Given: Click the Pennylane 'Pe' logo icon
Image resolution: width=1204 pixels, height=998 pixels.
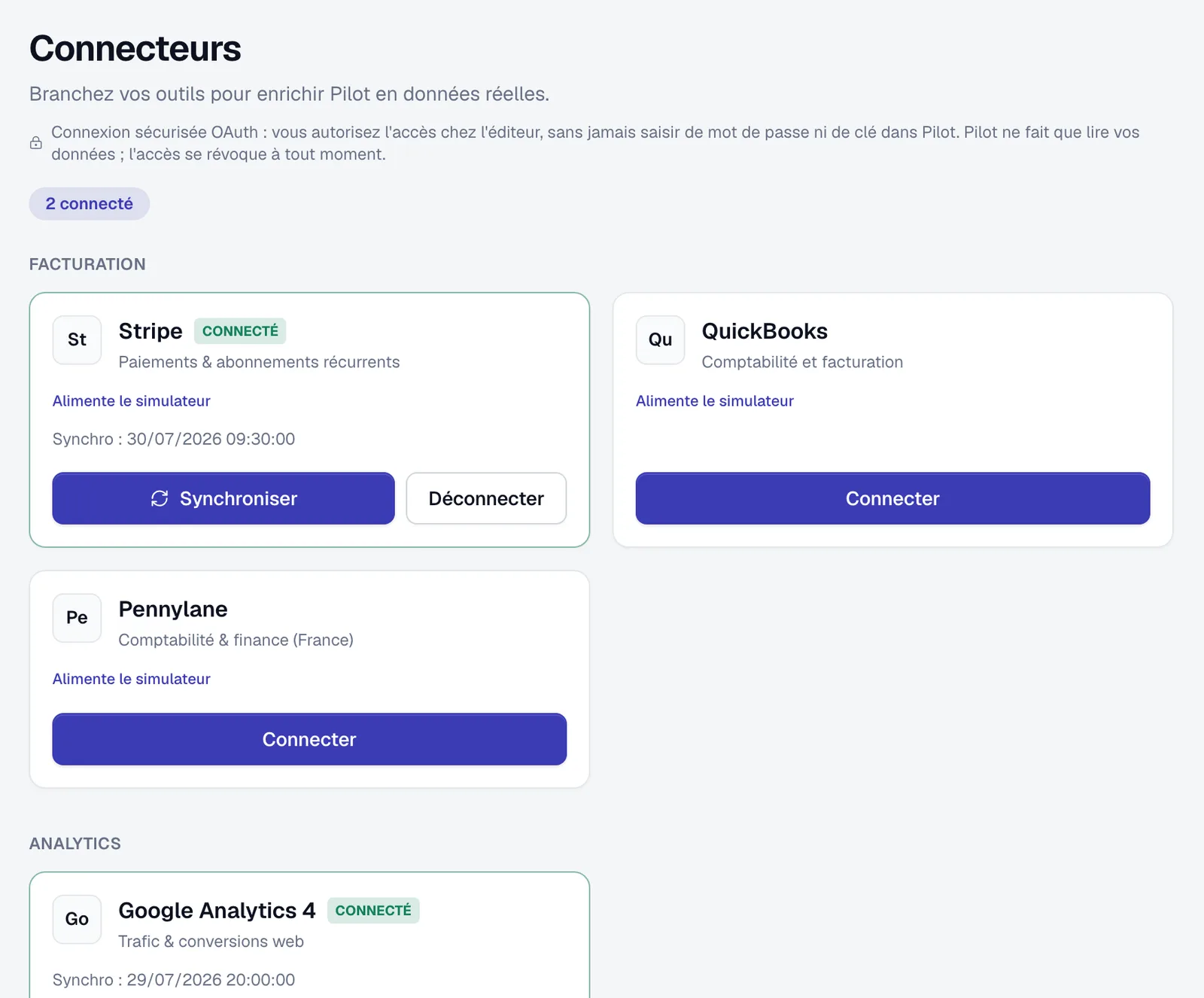Looking at the screenshot, I should click(x=77, y=618).
